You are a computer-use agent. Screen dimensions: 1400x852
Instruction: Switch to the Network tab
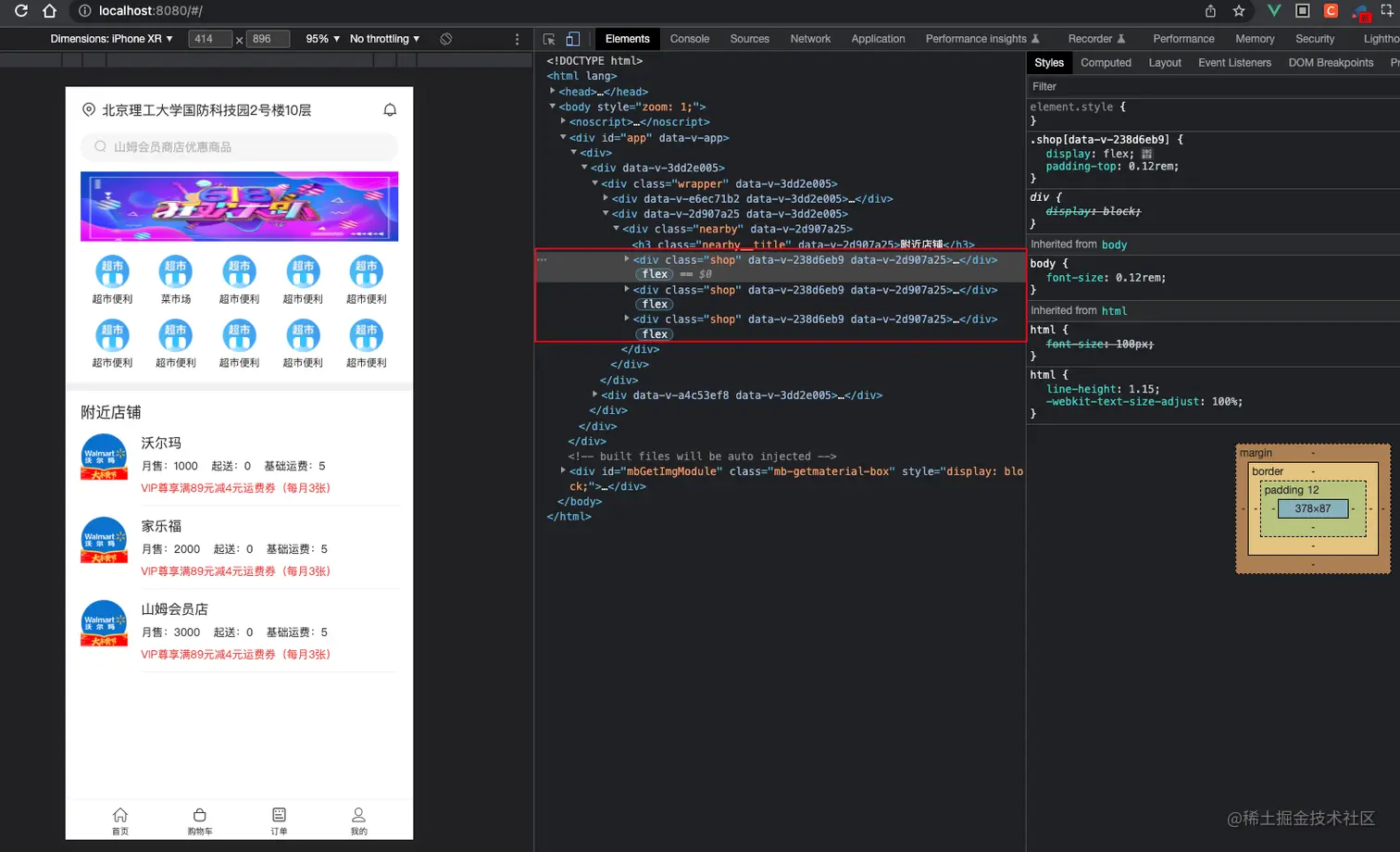tap(810, 39)
